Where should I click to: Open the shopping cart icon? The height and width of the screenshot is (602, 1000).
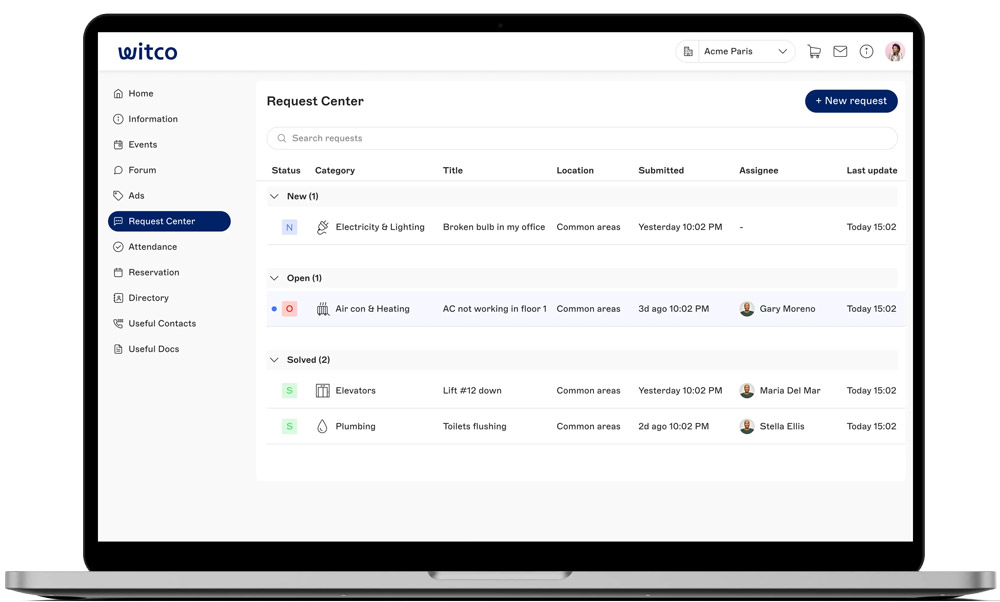pyautogui.click(x=814, y=52)
